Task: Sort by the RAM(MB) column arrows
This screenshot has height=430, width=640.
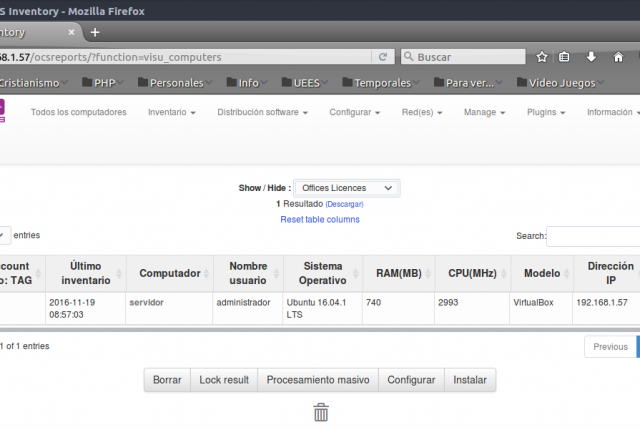Action: pos(428,273)
